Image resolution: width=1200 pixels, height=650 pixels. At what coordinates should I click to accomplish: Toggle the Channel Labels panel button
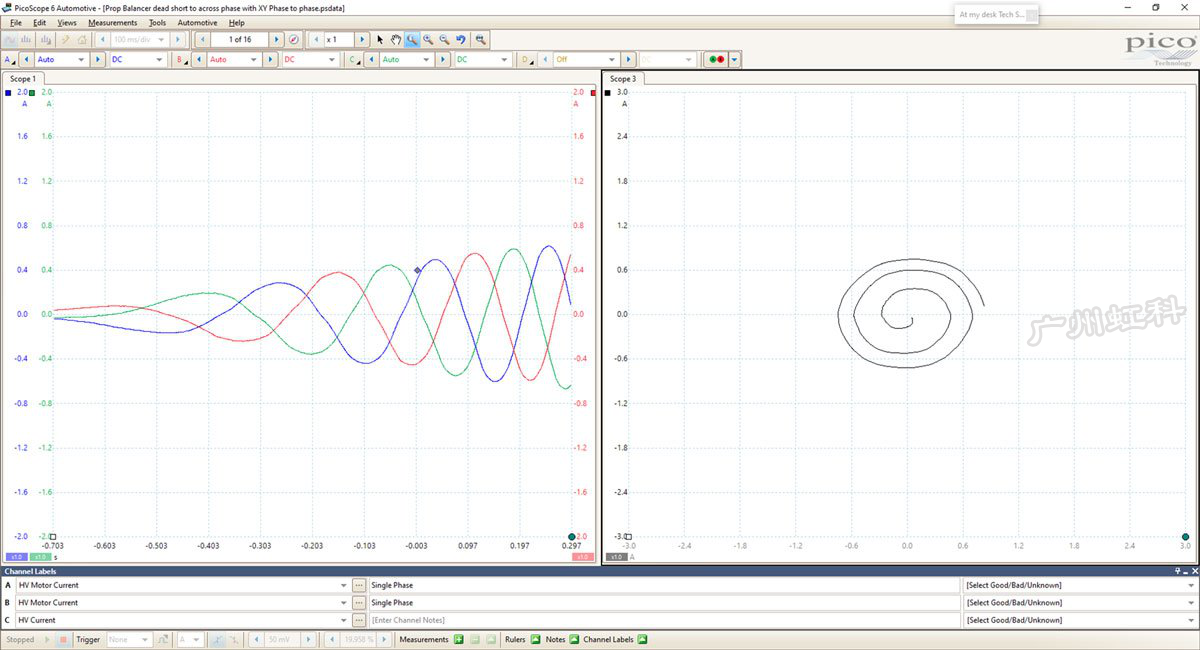(x=642, y=640)
